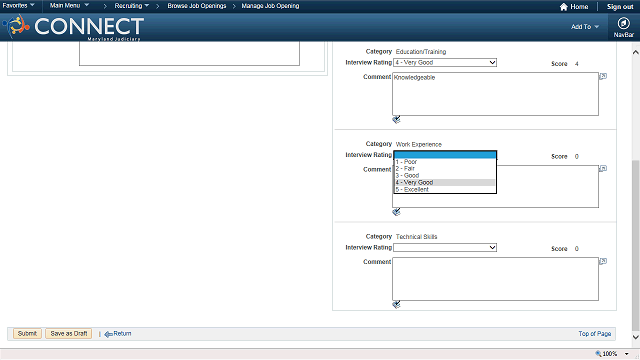
Task: Click the CONNECT Maryland Judiciary logo
Action: point(73,28)
